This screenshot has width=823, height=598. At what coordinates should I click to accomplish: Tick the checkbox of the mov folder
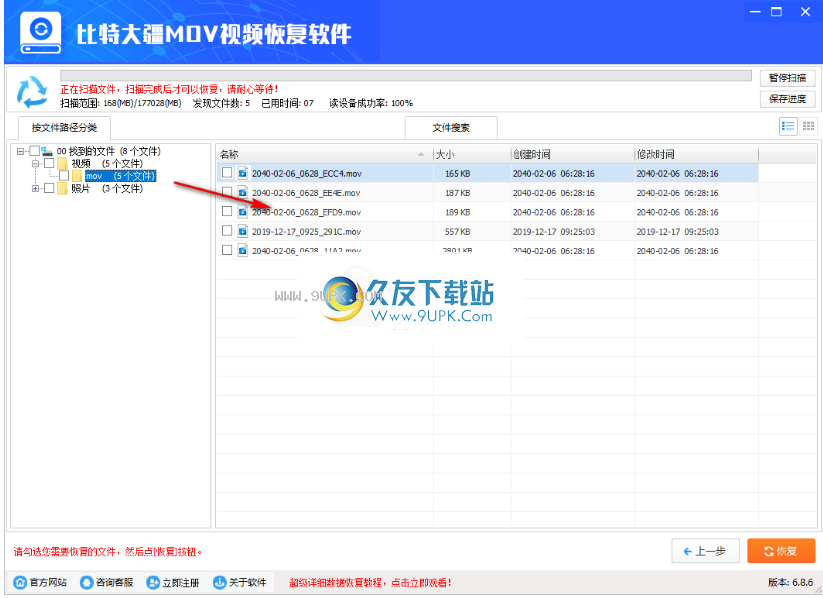click(64, 176)
